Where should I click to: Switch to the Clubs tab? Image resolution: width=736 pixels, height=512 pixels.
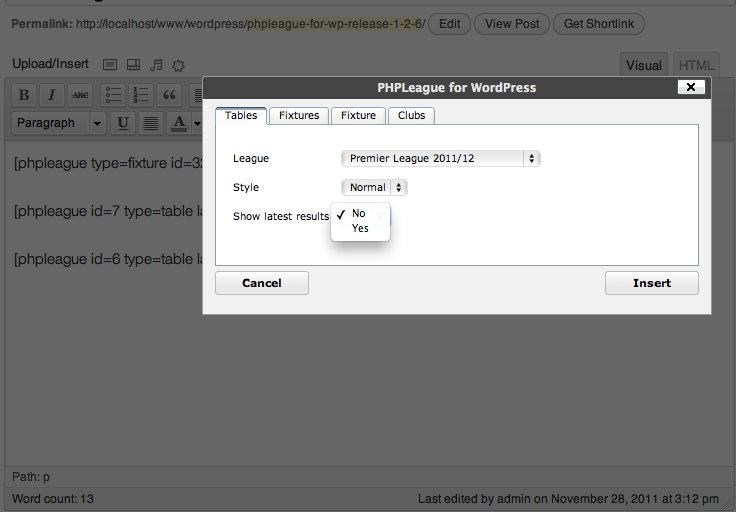click(x=411, y=115)
